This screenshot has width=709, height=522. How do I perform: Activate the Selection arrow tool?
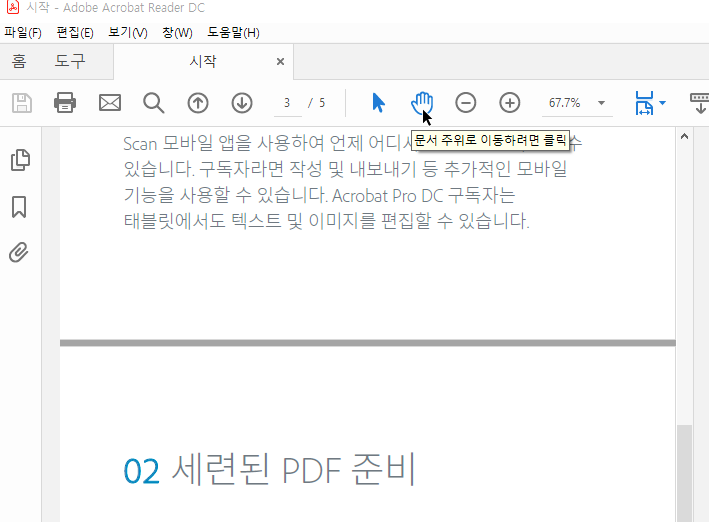click(x=378, y=103)
